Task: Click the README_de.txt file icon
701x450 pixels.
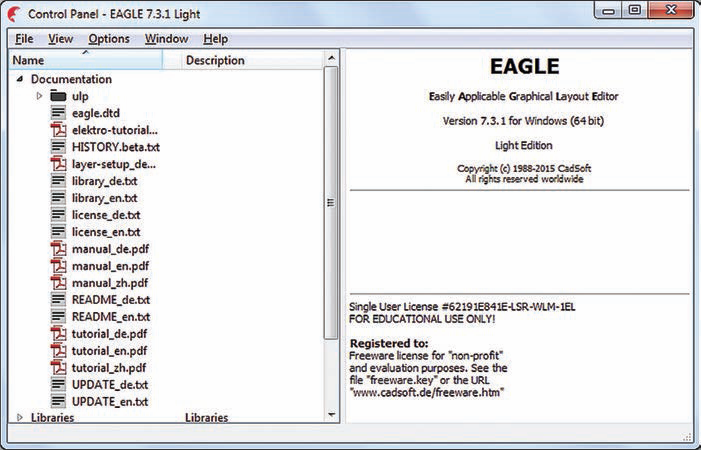Action: coord(58,299)
